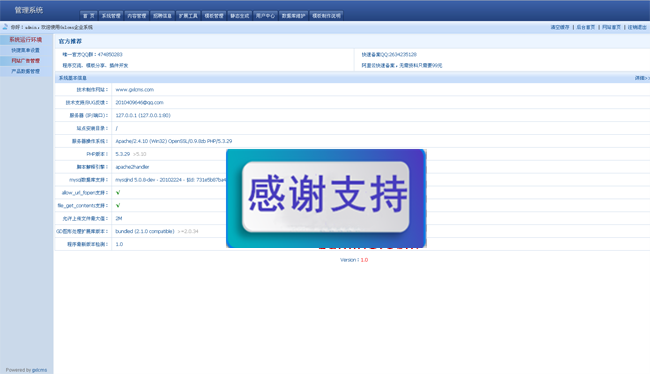Go to the 模板管理 tab
This screenshot has width=650, height=374.
(214, 16)
